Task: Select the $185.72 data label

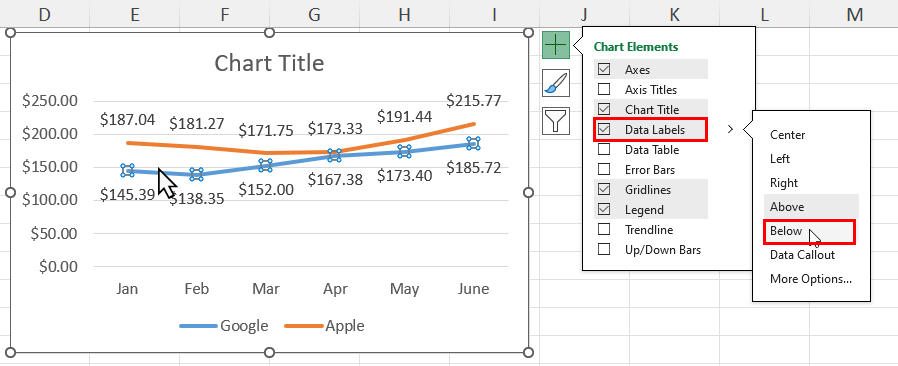Action: click(473, 168)
